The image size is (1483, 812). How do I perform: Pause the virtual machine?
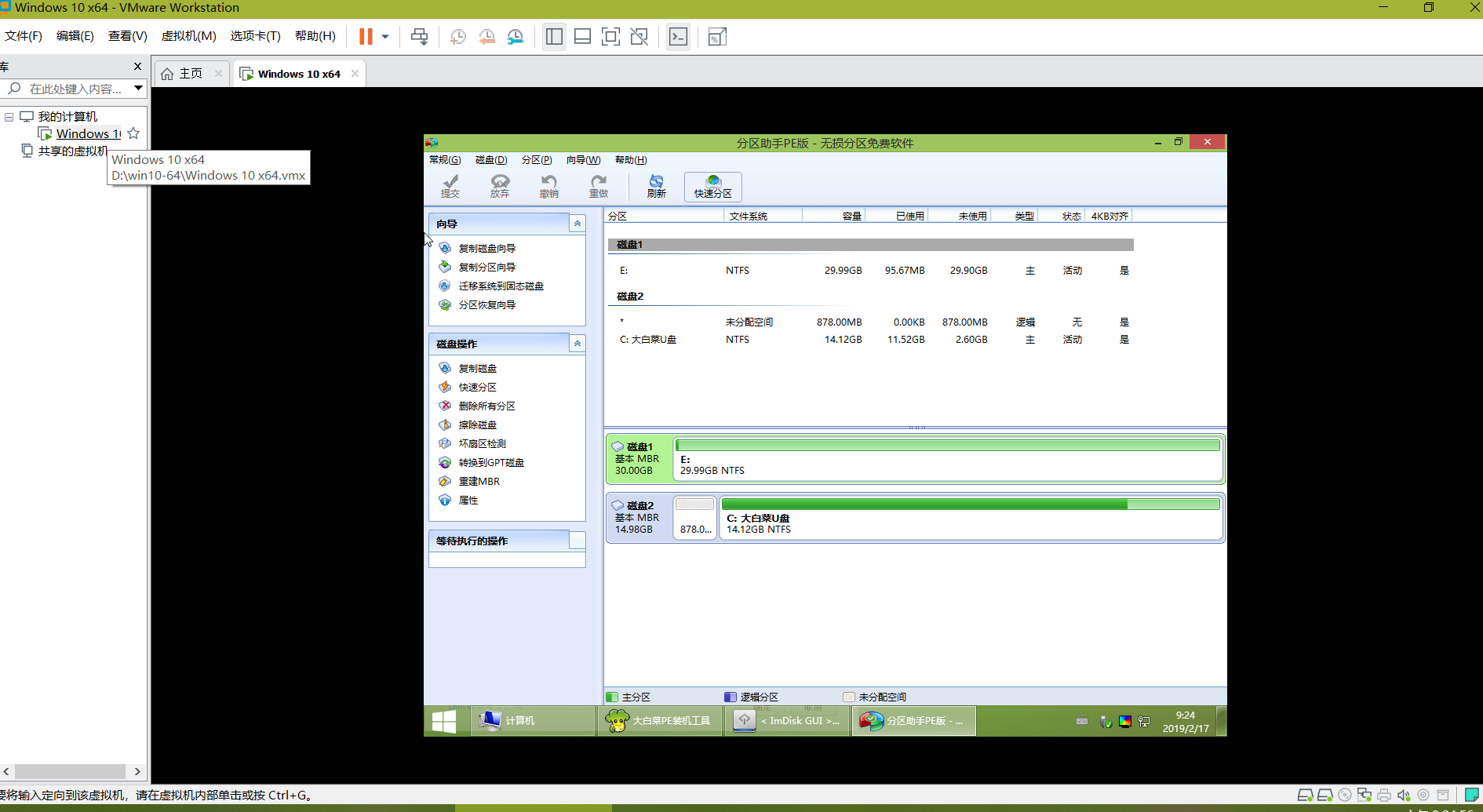coord(366,36)
